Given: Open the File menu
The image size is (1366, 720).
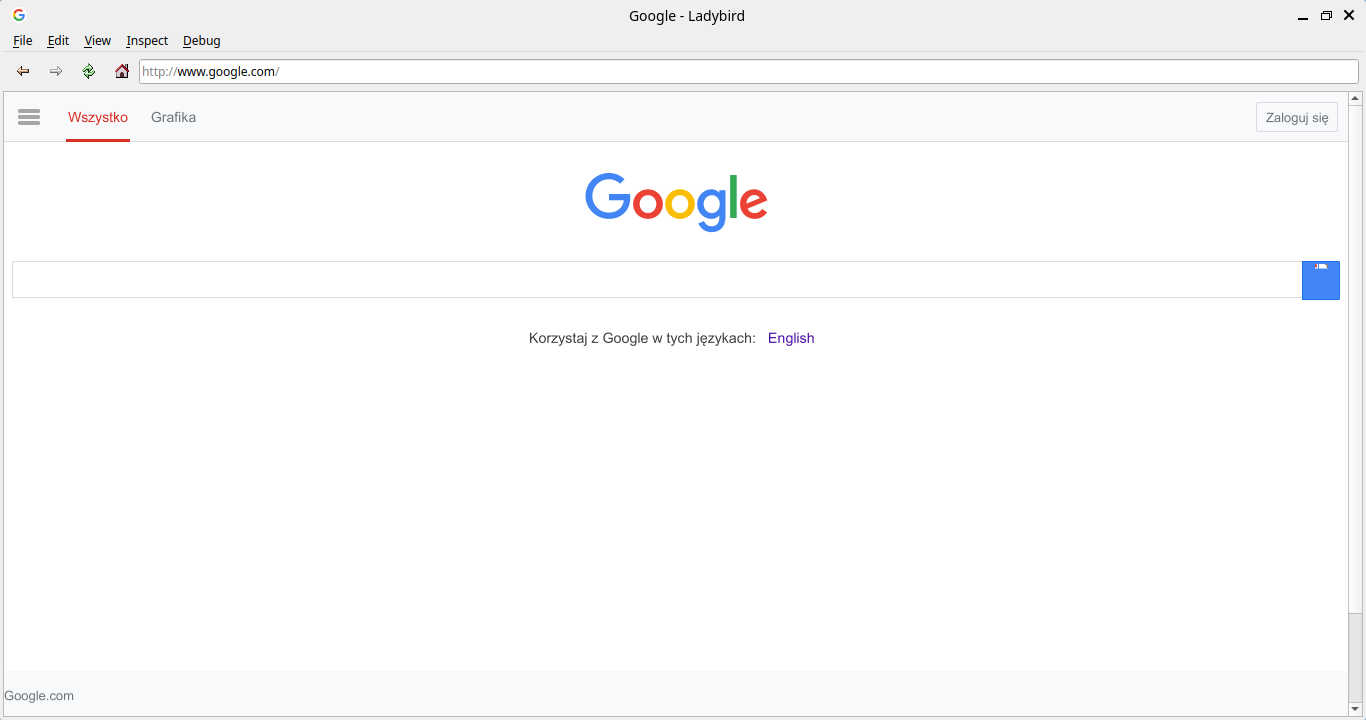Looking at the screenshot, I should pyautogui.click(x=23, y=41).
